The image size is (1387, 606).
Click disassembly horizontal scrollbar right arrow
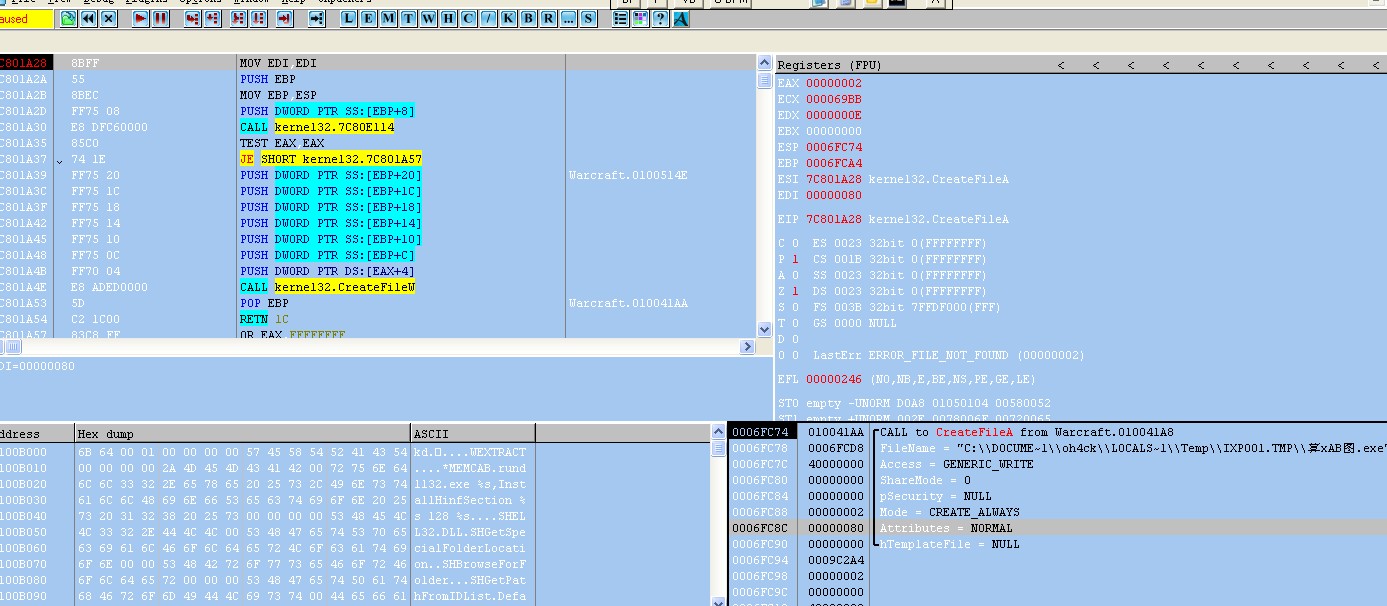747,347
